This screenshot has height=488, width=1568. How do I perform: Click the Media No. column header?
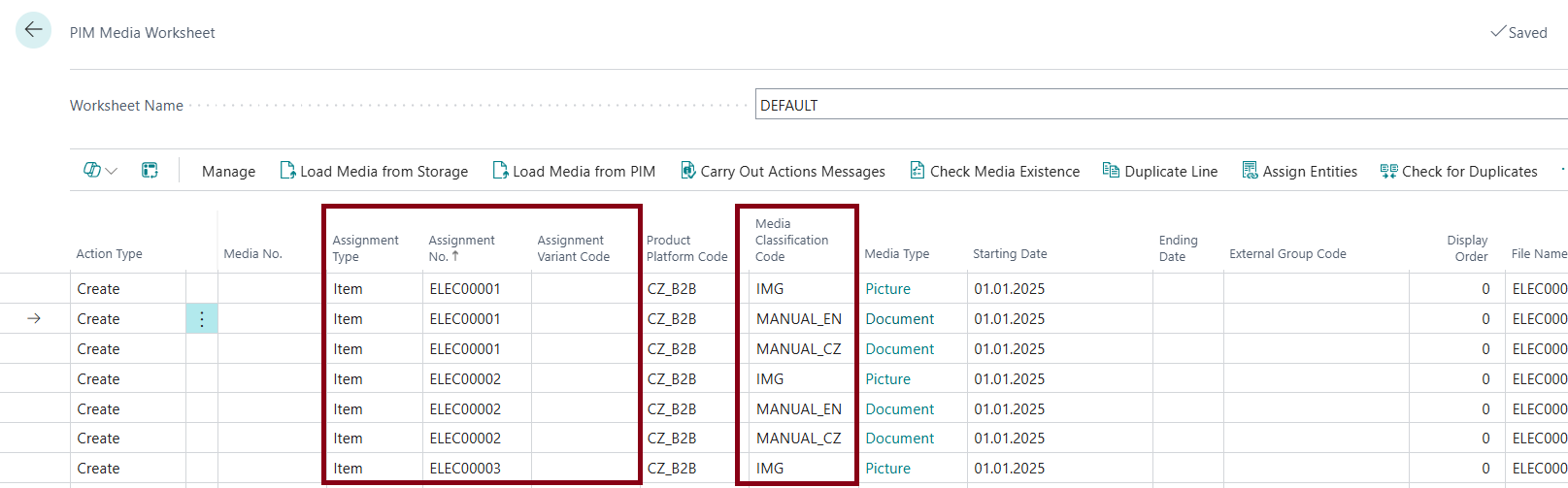(x=252, y=254)
